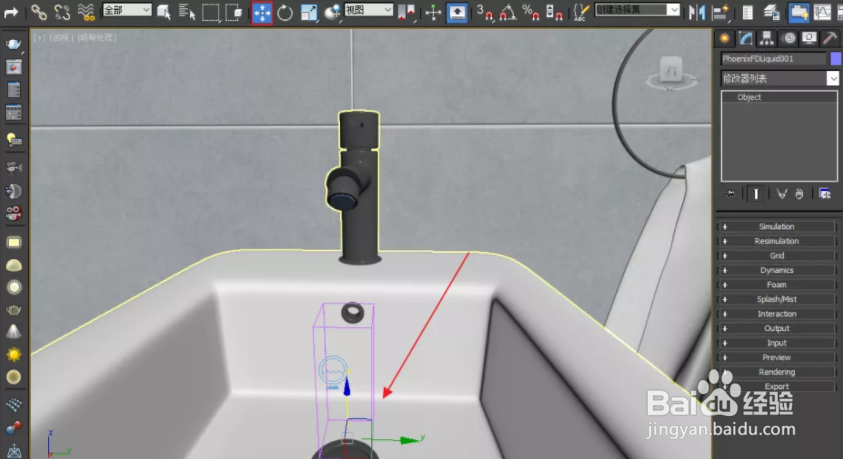Switch to the Create command panel tab
Image resolution: width=843 pixels, height=459 pixels.
point(725,38)
